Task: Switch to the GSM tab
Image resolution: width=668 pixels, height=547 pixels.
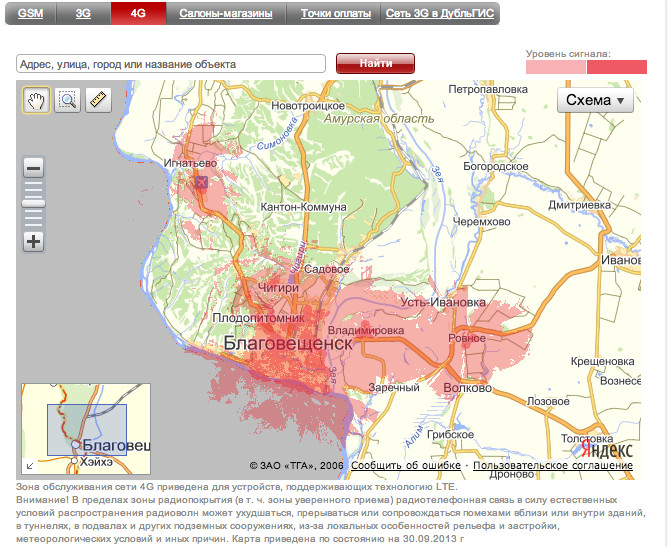Action: 29,14
